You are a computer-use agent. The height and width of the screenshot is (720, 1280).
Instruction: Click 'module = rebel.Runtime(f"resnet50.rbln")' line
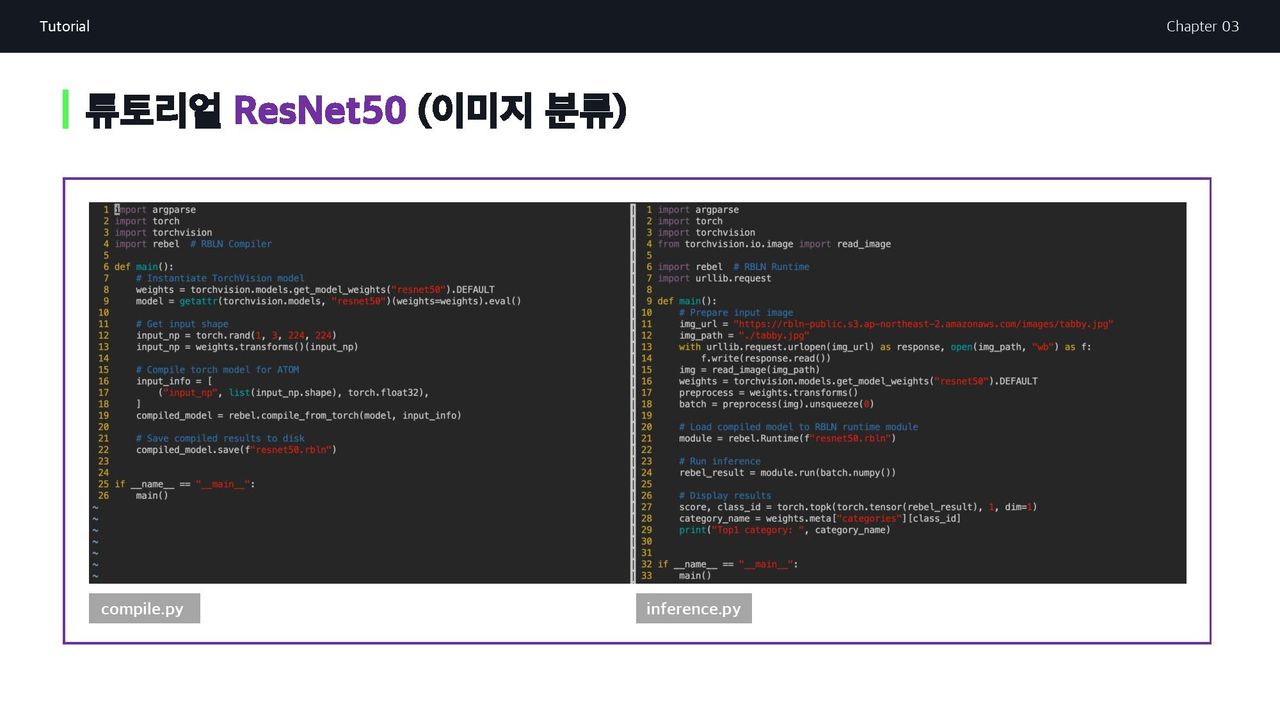787,438
